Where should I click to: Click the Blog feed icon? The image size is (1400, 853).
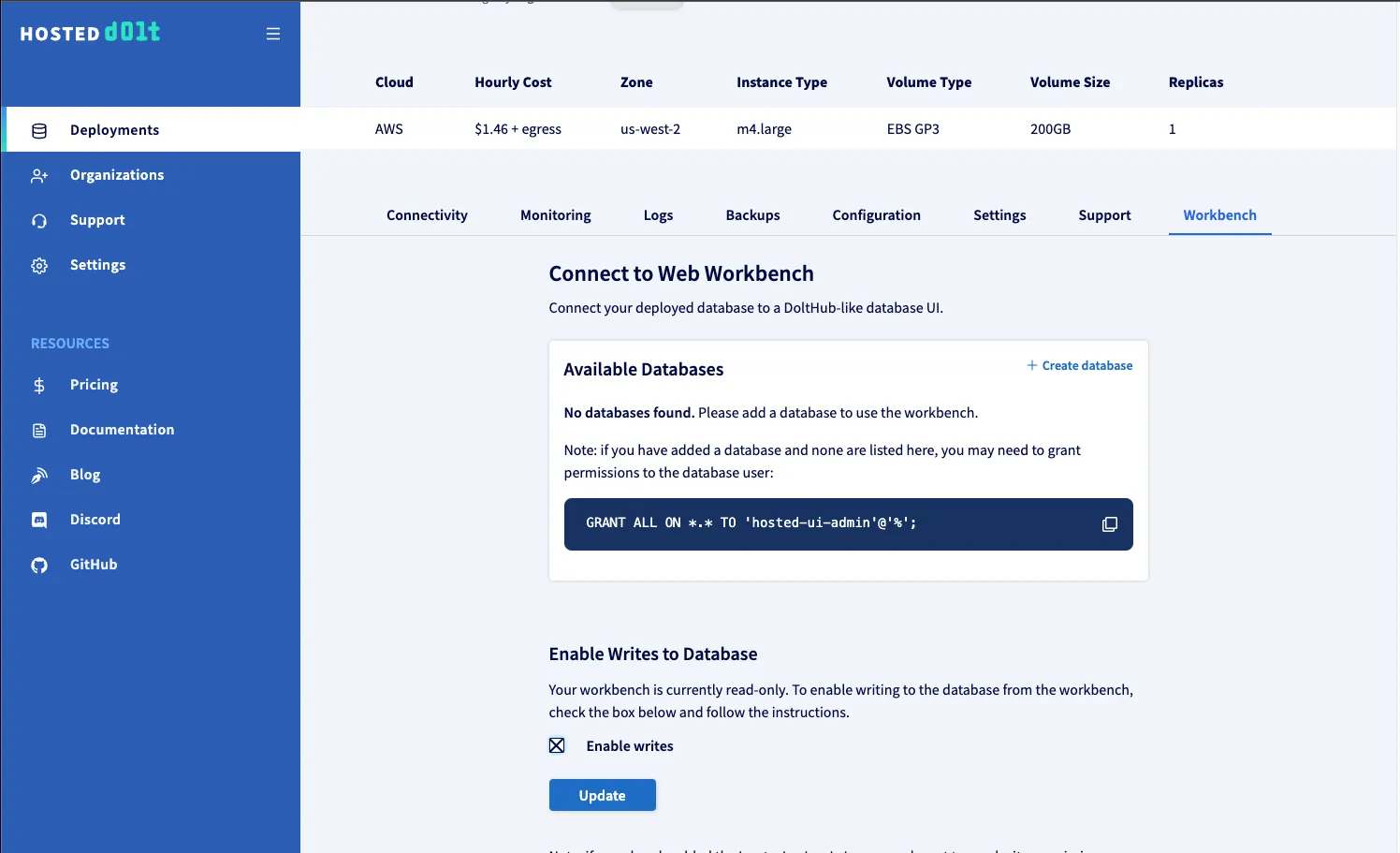tap(39, 476)
